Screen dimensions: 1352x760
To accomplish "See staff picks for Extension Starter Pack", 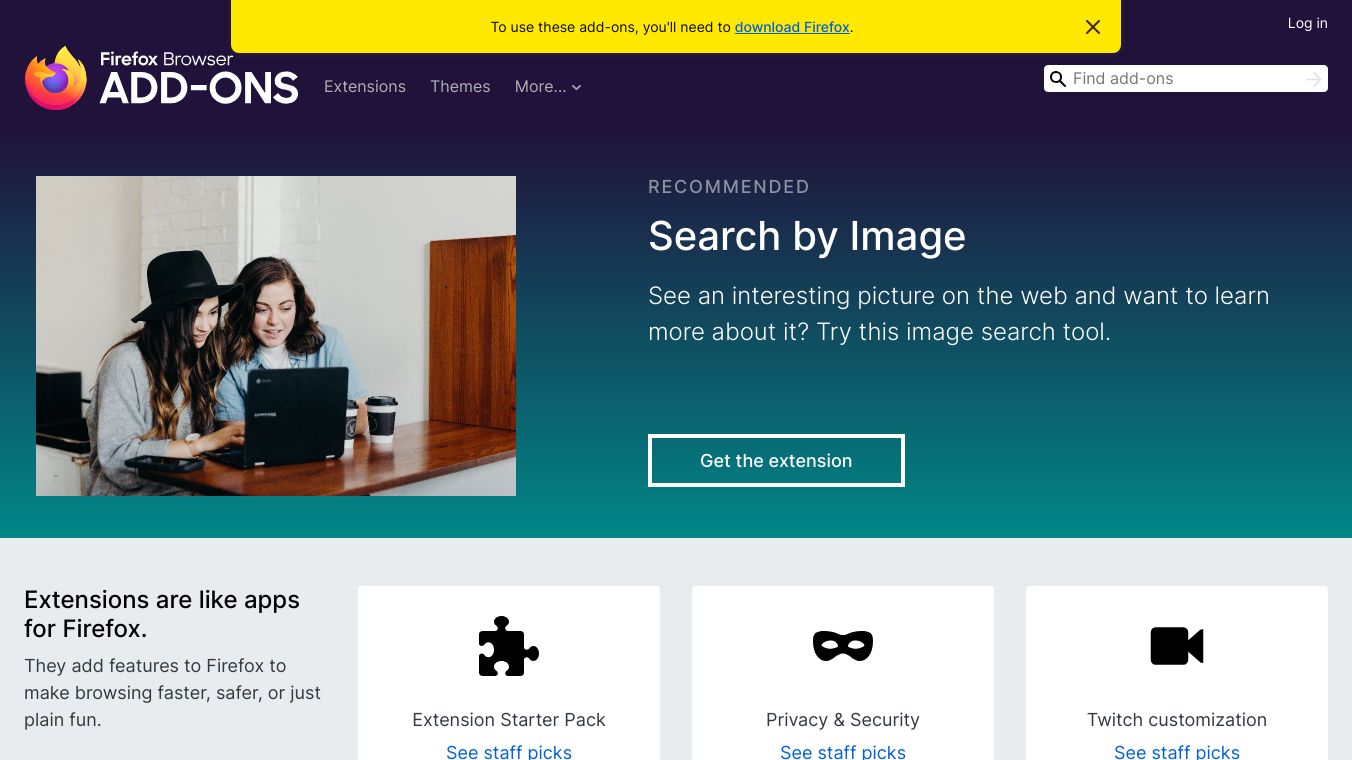I will click(509, 752).
